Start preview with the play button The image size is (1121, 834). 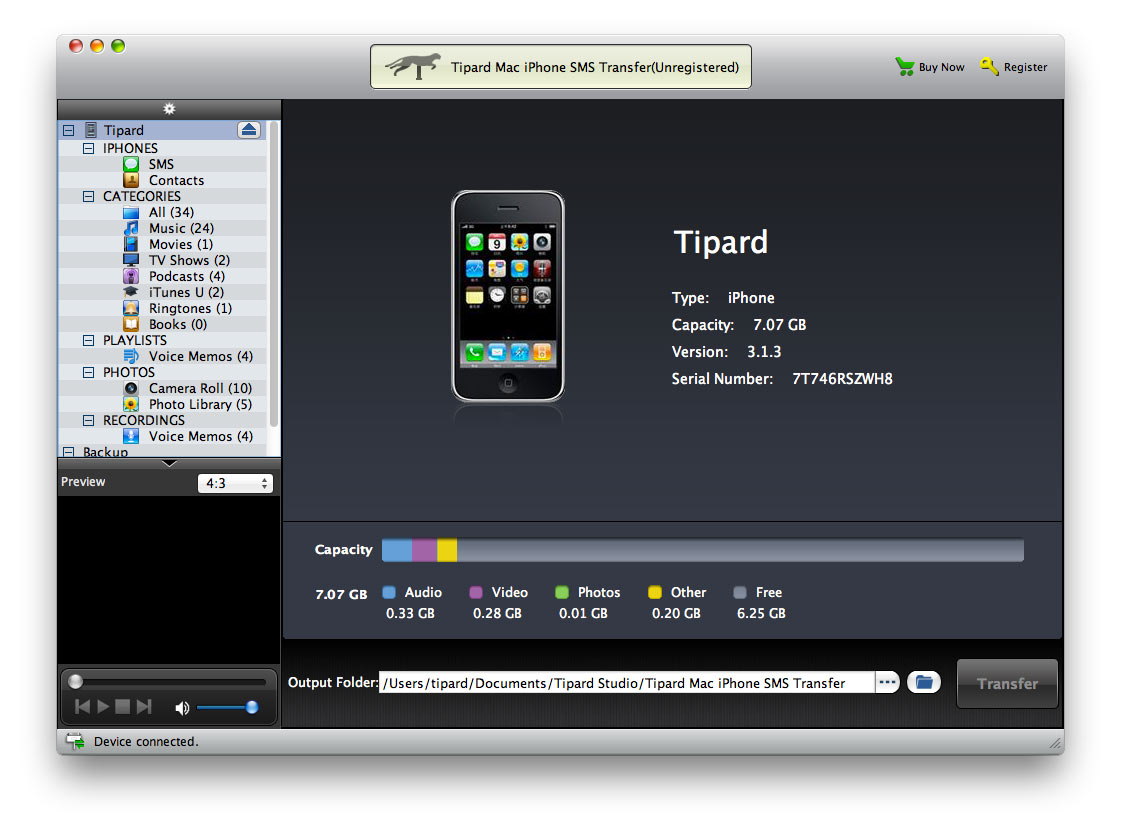(x=103, y=707)
